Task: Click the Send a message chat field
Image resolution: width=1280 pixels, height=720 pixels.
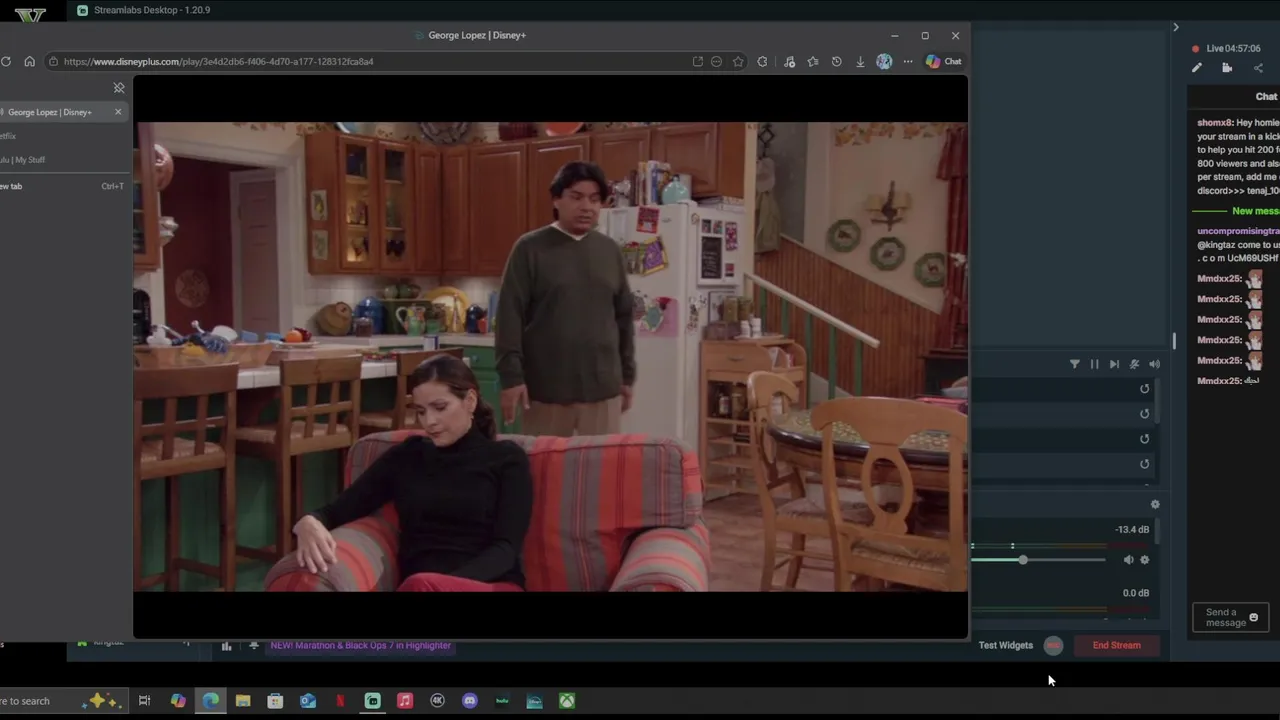Action: click(x=1230, y=617)
